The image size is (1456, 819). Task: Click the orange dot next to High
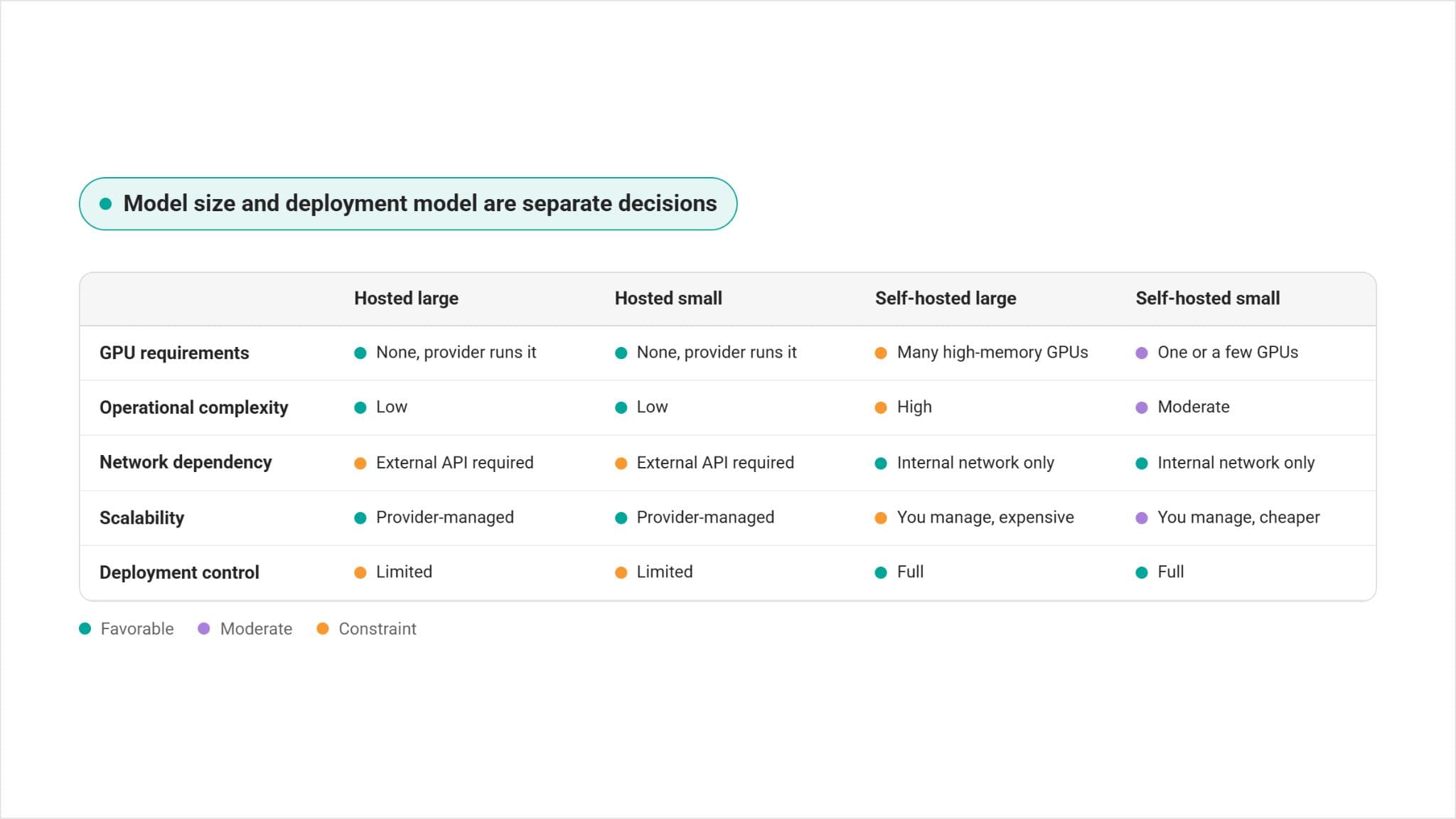(x=881, y=408)
